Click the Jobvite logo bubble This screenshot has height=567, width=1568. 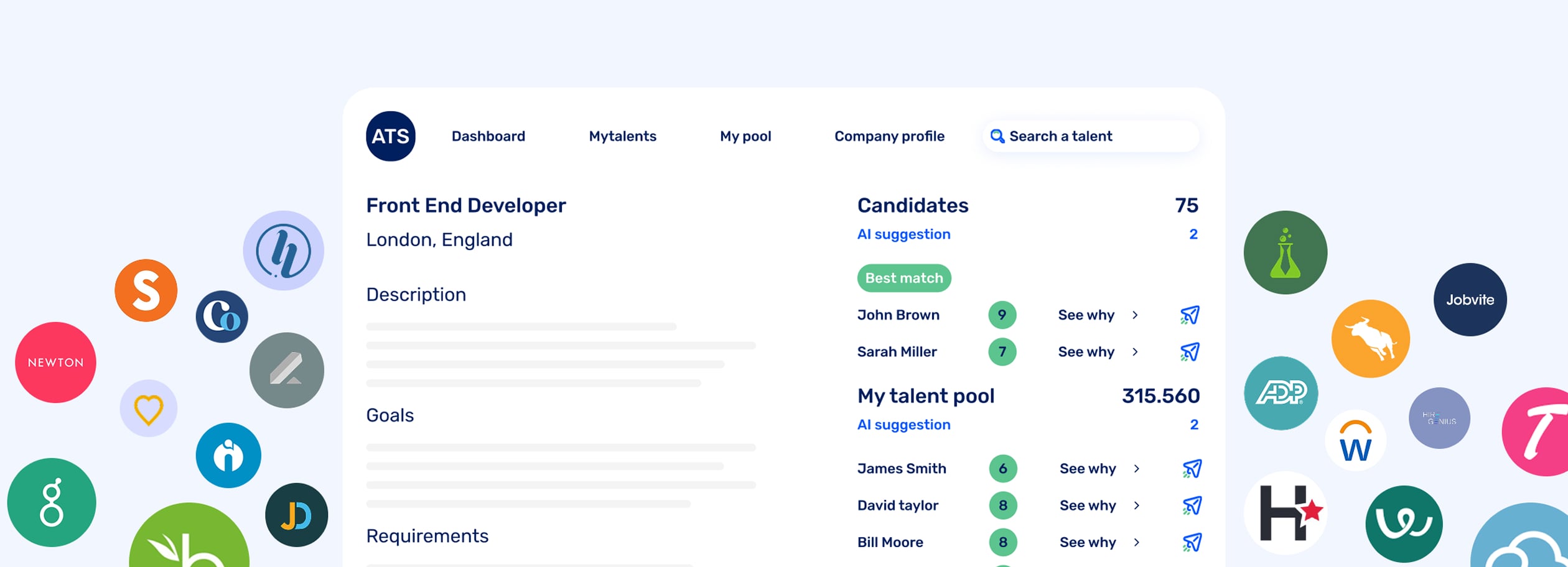coord(1470,300)
